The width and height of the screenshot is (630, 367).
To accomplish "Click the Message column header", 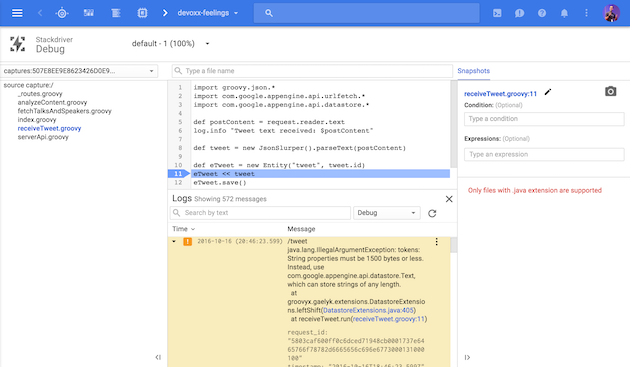I will (301, 229).
